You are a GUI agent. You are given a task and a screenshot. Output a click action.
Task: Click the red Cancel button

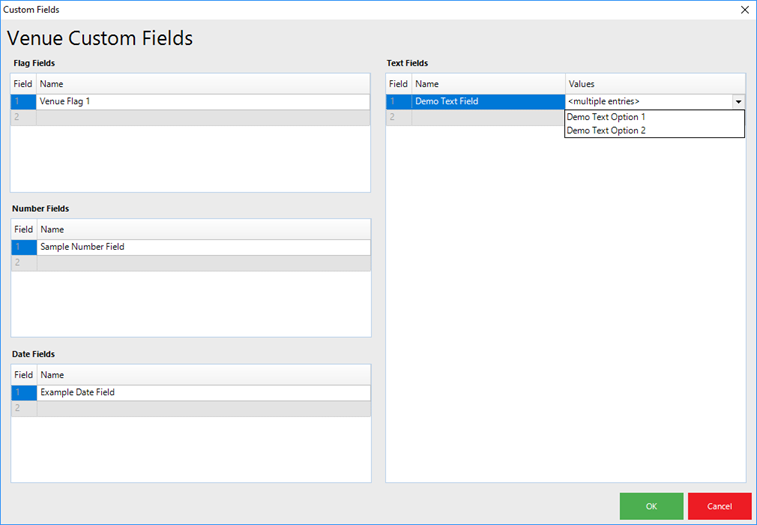719,506
